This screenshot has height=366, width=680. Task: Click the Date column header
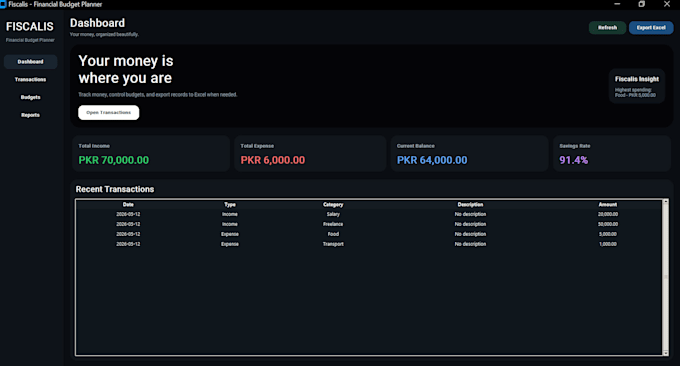(x=128, y=204)
